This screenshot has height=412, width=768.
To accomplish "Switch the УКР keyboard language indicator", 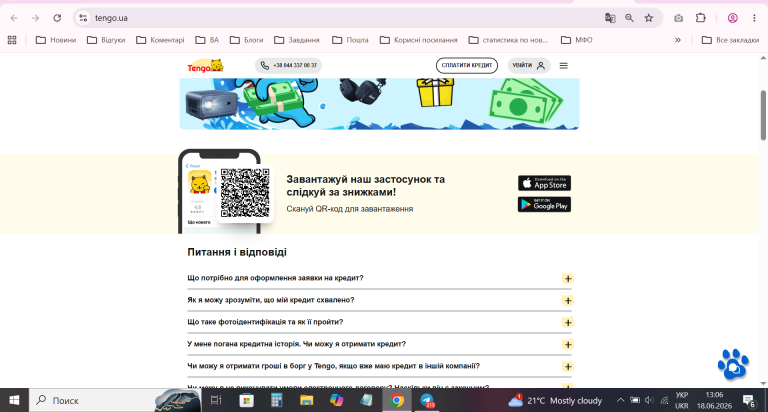I will pos(682,400).
